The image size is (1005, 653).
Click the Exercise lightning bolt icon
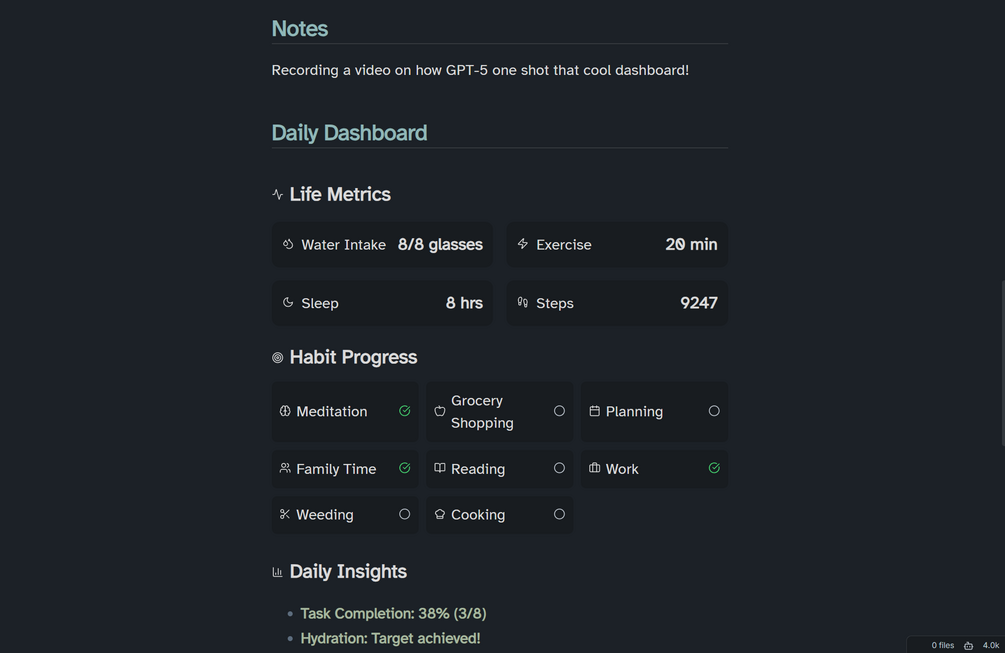(523, 244)
